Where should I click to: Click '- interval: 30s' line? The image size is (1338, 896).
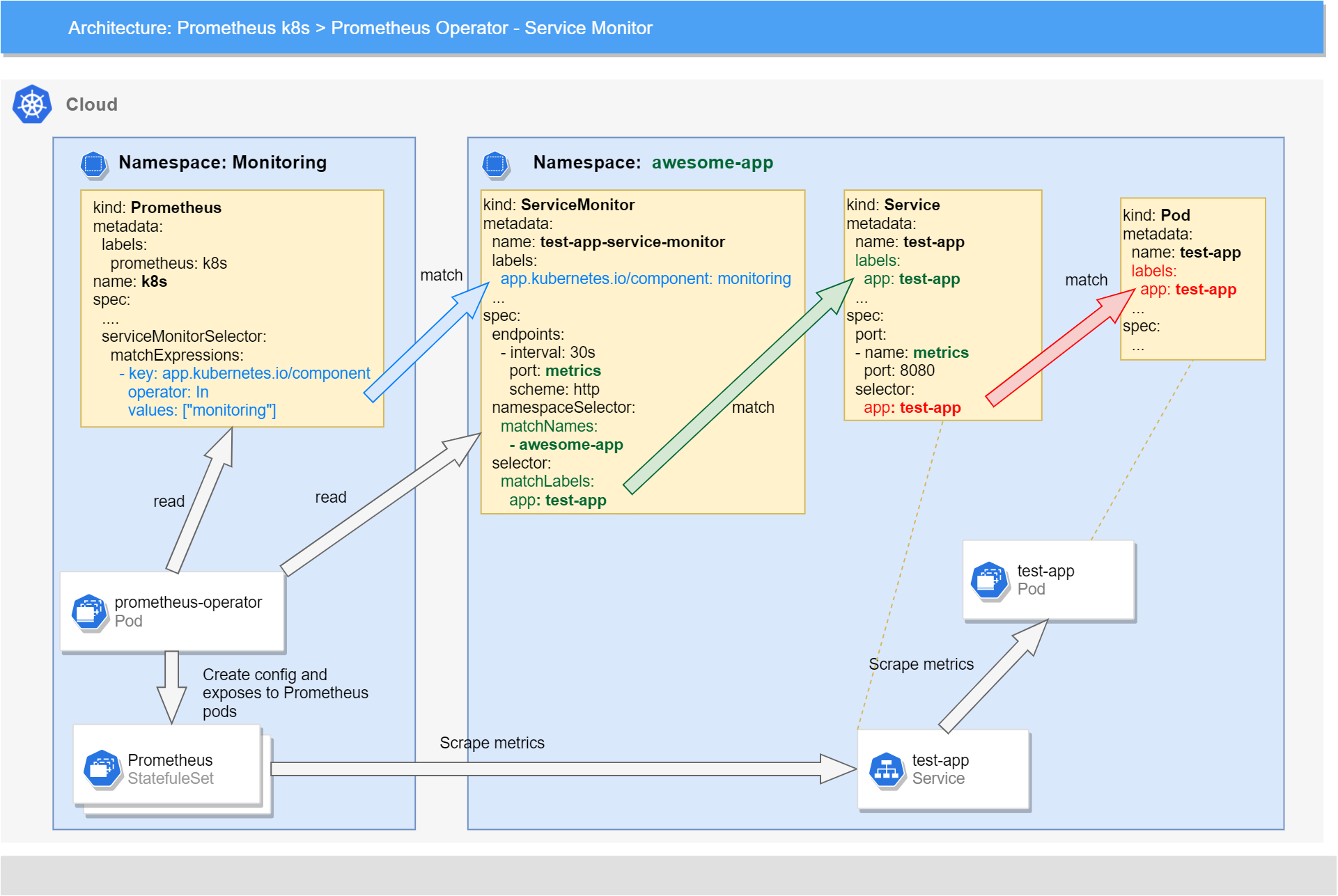coord(547,352)
